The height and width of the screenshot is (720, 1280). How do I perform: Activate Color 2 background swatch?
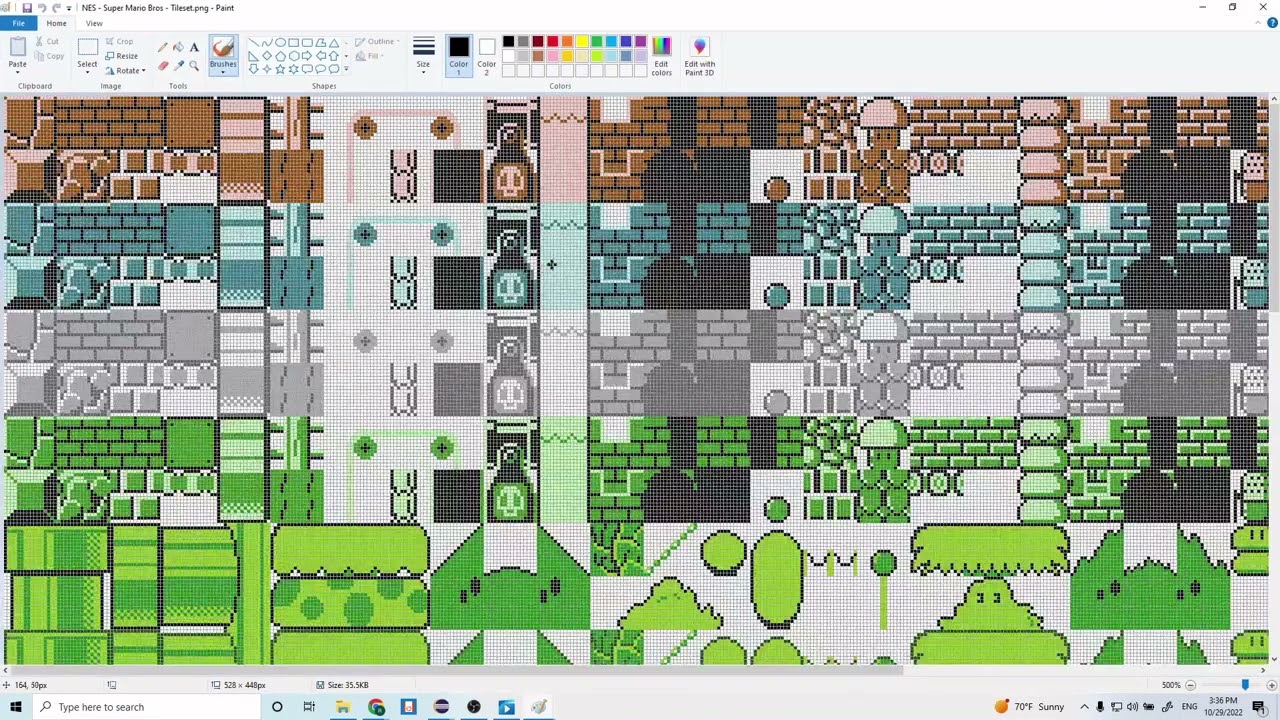[486, 55]
